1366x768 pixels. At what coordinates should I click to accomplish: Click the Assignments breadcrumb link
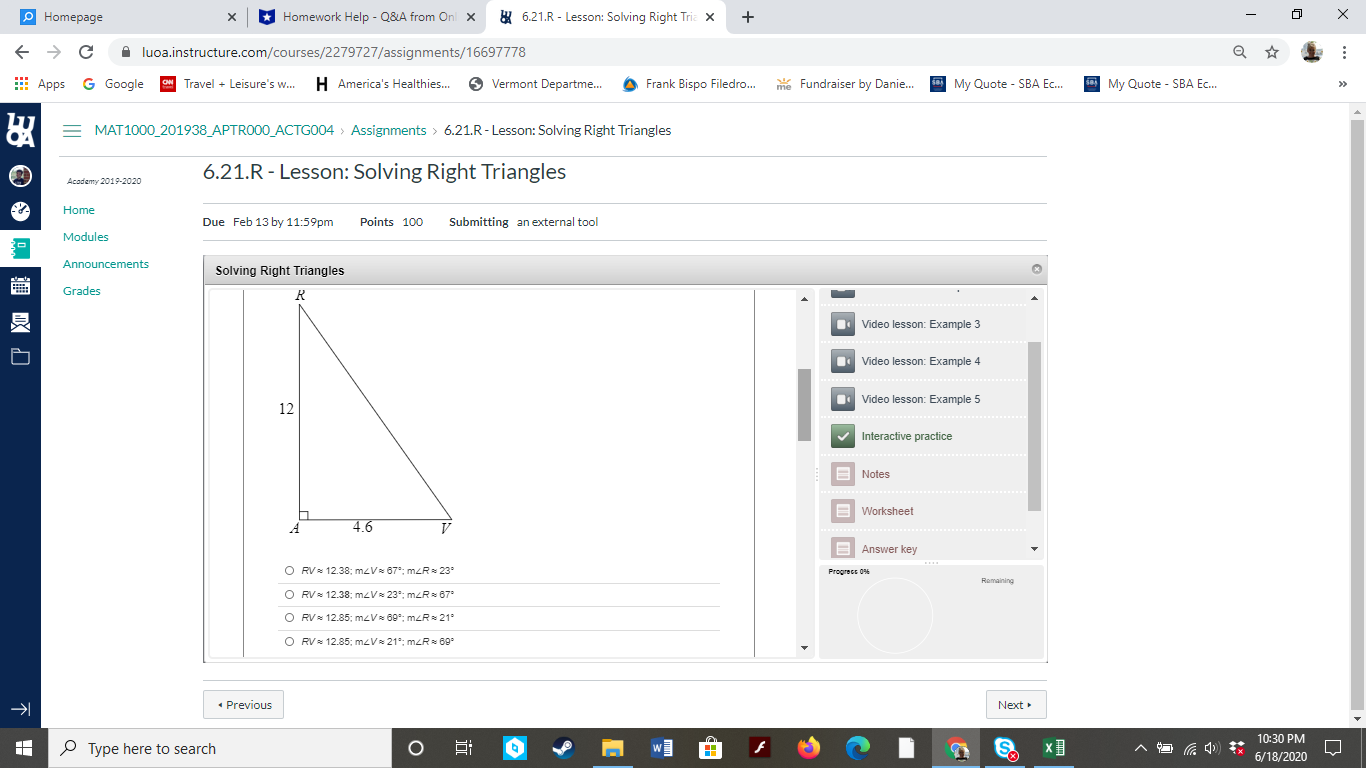(x=389, y=131)
